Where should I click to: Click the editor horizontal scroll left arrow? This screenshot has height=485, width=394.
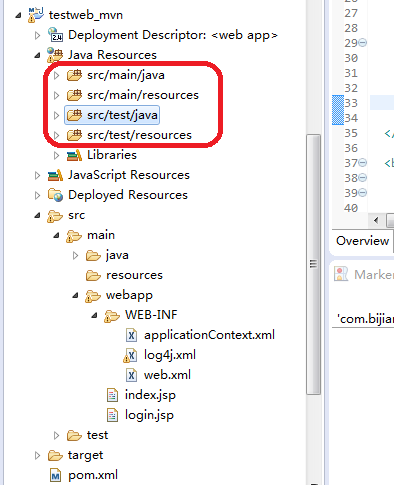[x=376, y=220]
